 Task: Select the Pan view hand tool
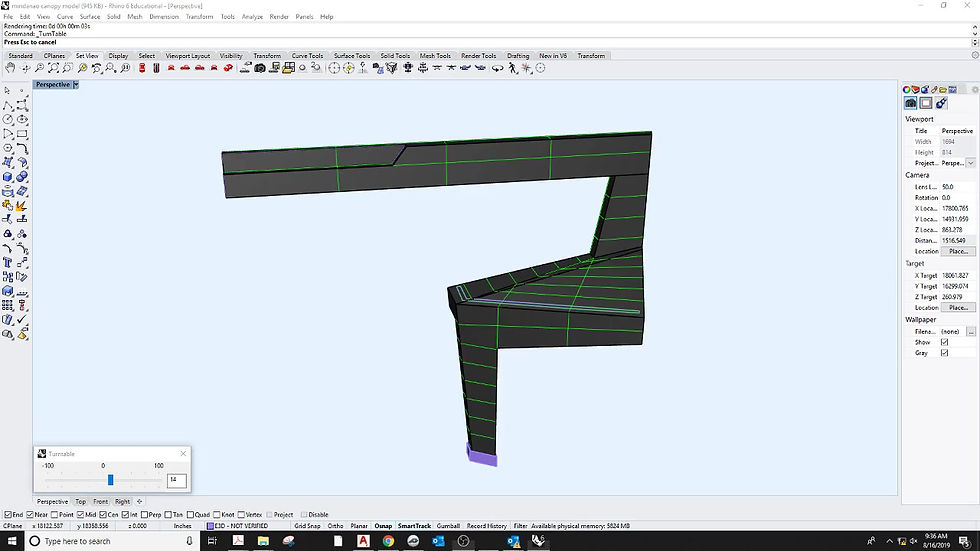tap(10, 68)
